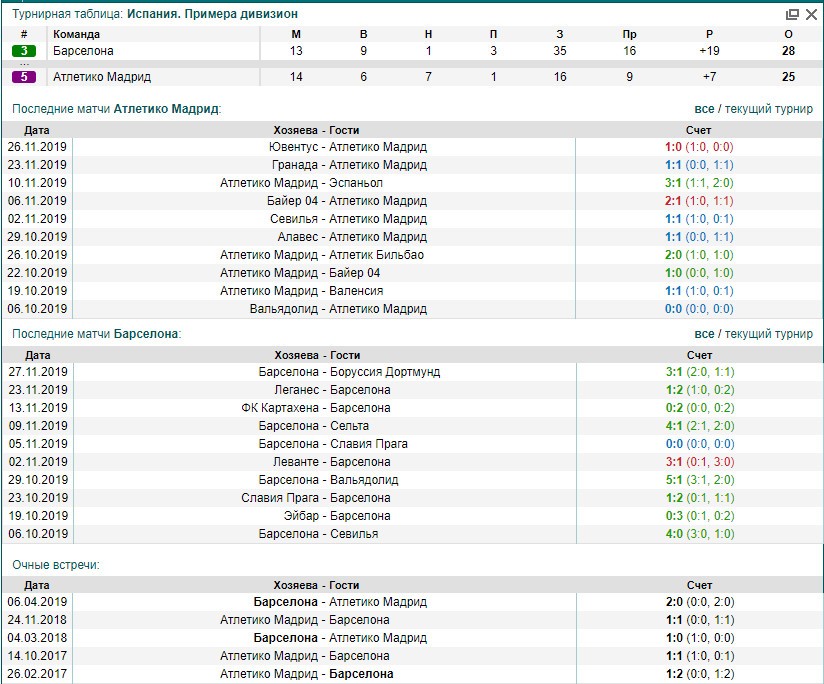The width and height of the screenshot is (824, 684).
Task: Close the tournament table panel
Action: [809, 14]
